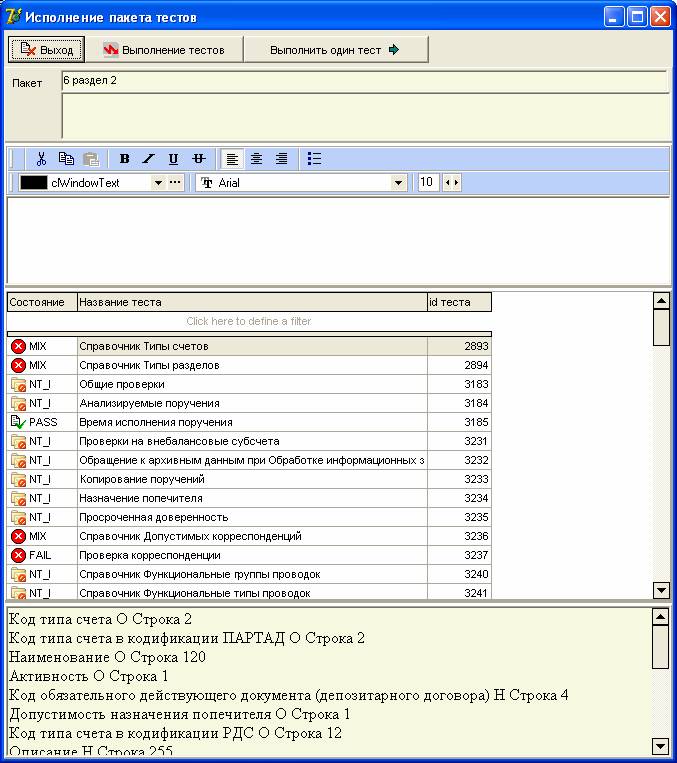Toggle Underline formatting
The image size is (677, 763).
(173, 159)
